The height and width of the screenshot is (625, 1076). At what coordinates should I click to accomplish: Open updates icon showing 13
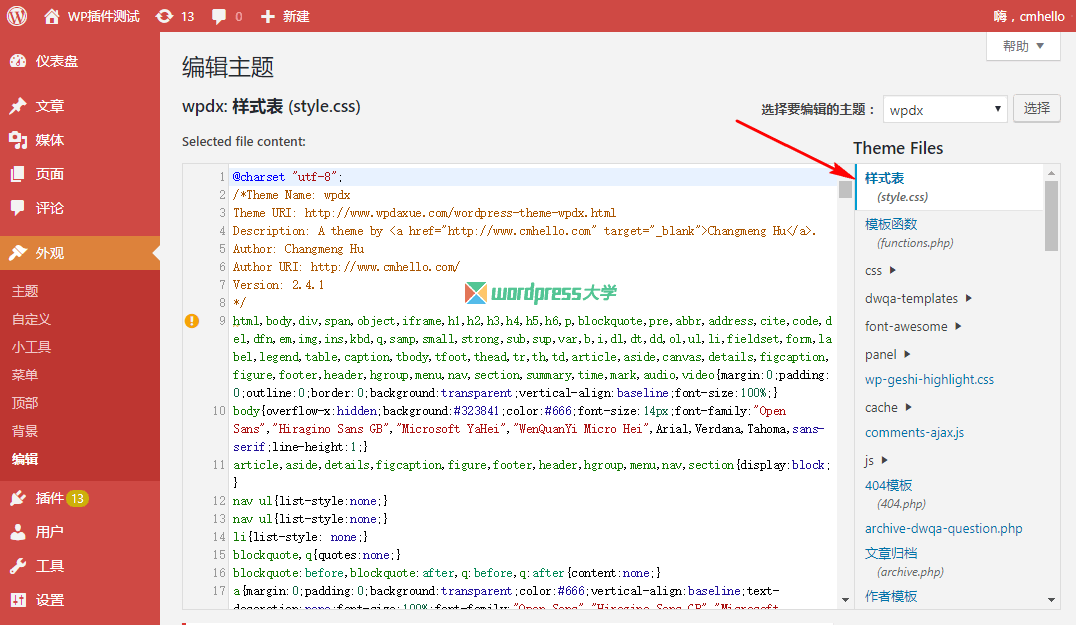click(x=164, y=16)
